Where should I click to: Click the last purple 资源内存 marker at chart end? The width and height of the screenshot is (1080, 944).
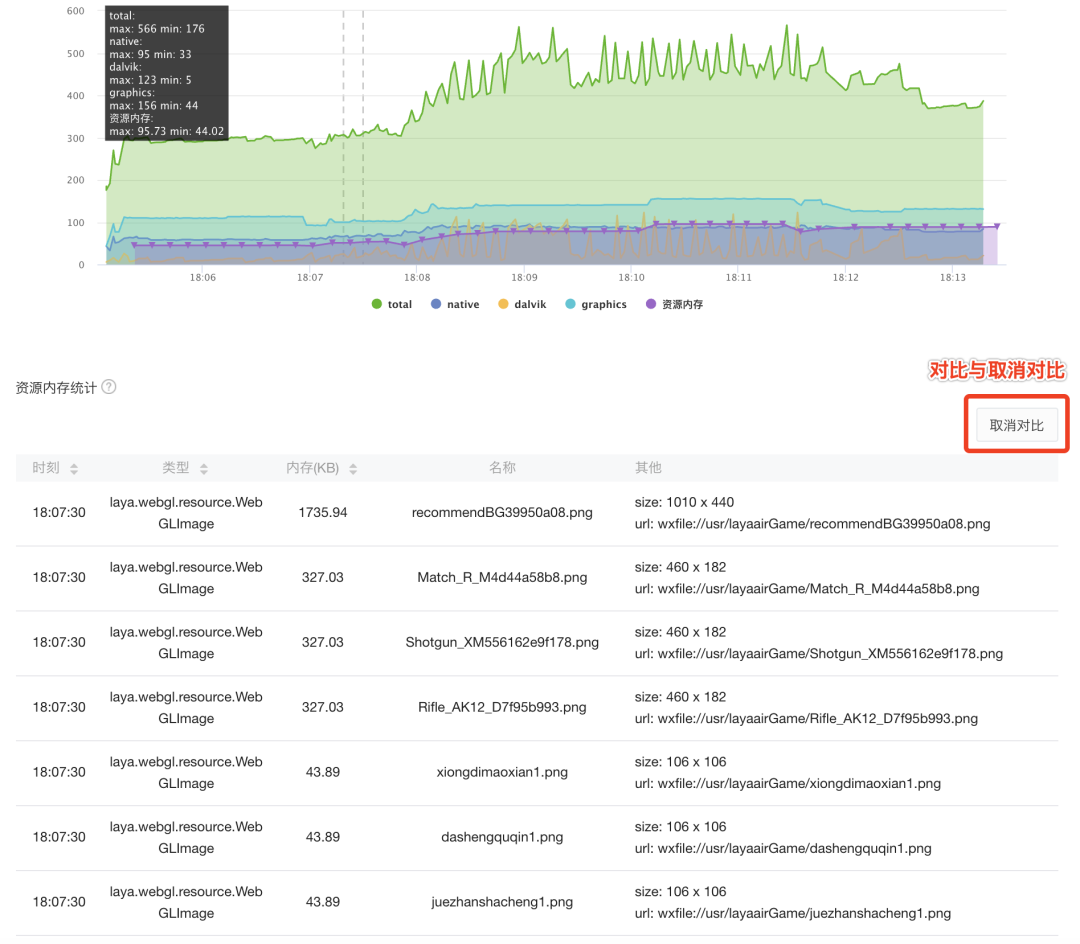pos(996,227)
